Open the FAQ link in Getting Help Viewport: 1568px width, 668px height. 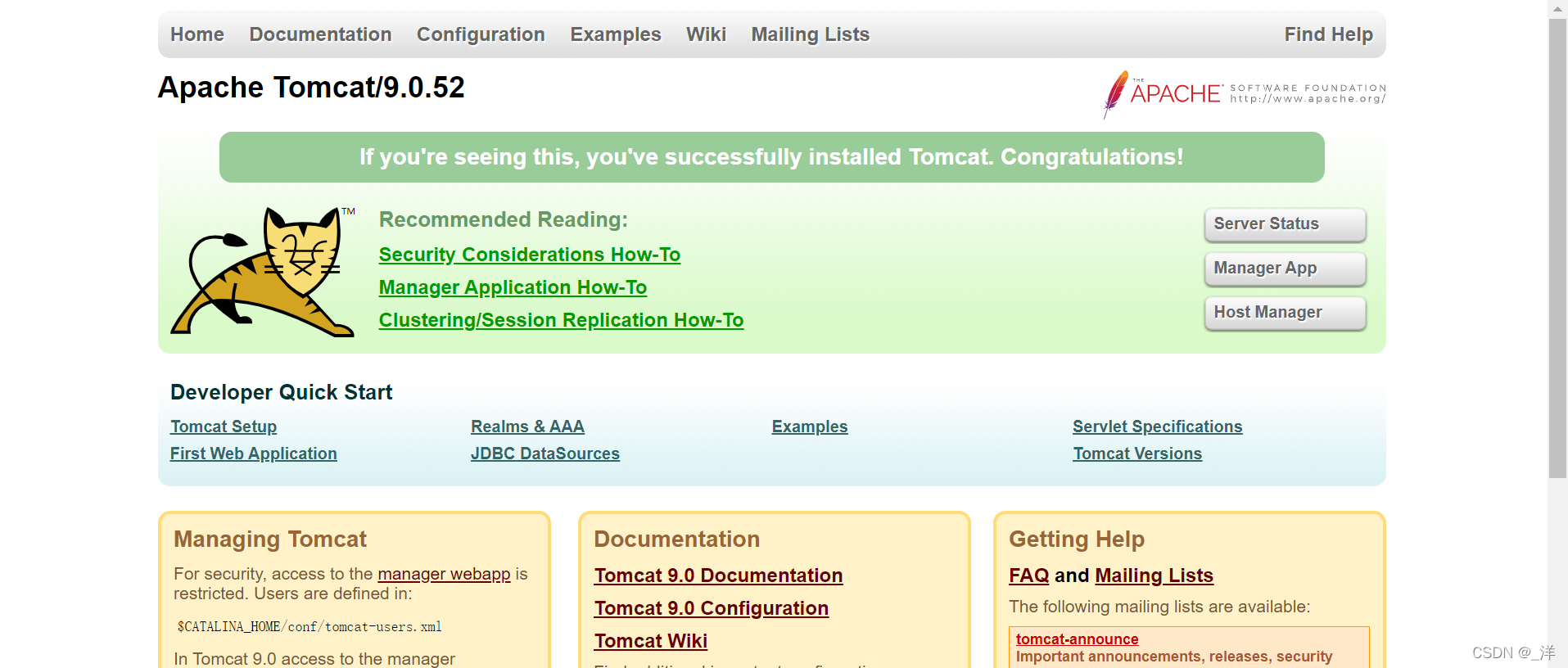tap(1028, 575)
